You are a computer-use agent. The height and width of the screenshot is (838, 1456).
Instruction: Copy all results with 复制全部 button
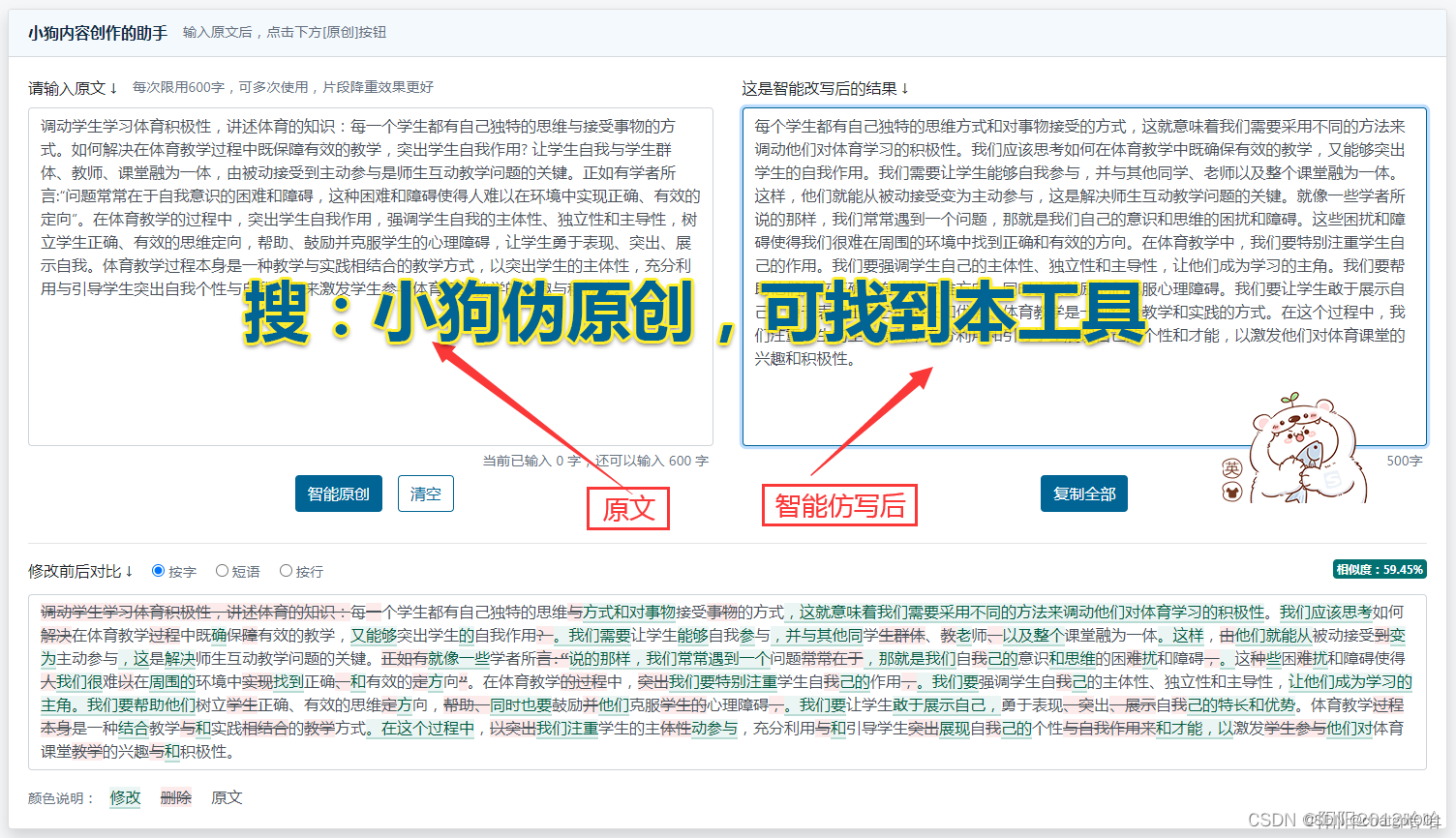pyautogui.click(x=1084, y=494)
